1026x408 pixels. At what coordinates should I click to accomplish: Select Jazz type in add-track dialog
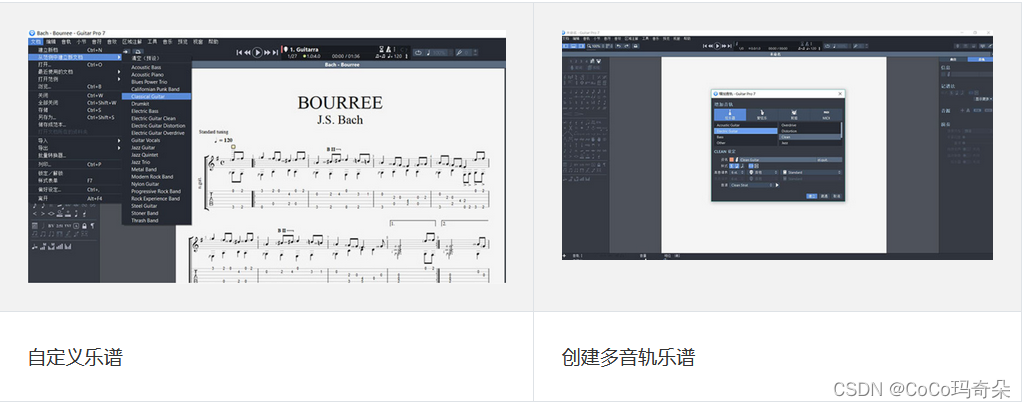pos(810,143)
